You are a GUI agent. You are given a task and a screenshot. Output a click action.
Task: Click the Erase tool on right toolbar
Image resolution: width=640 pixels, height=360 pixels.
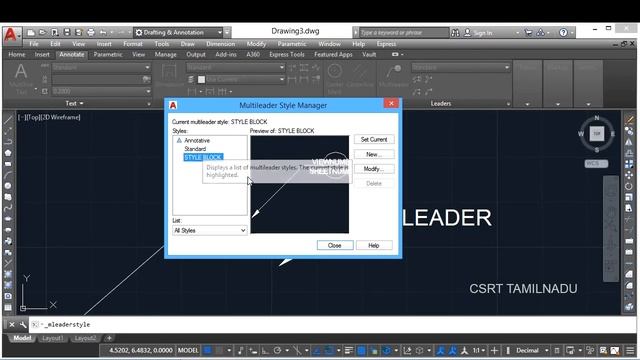[629, 120]
